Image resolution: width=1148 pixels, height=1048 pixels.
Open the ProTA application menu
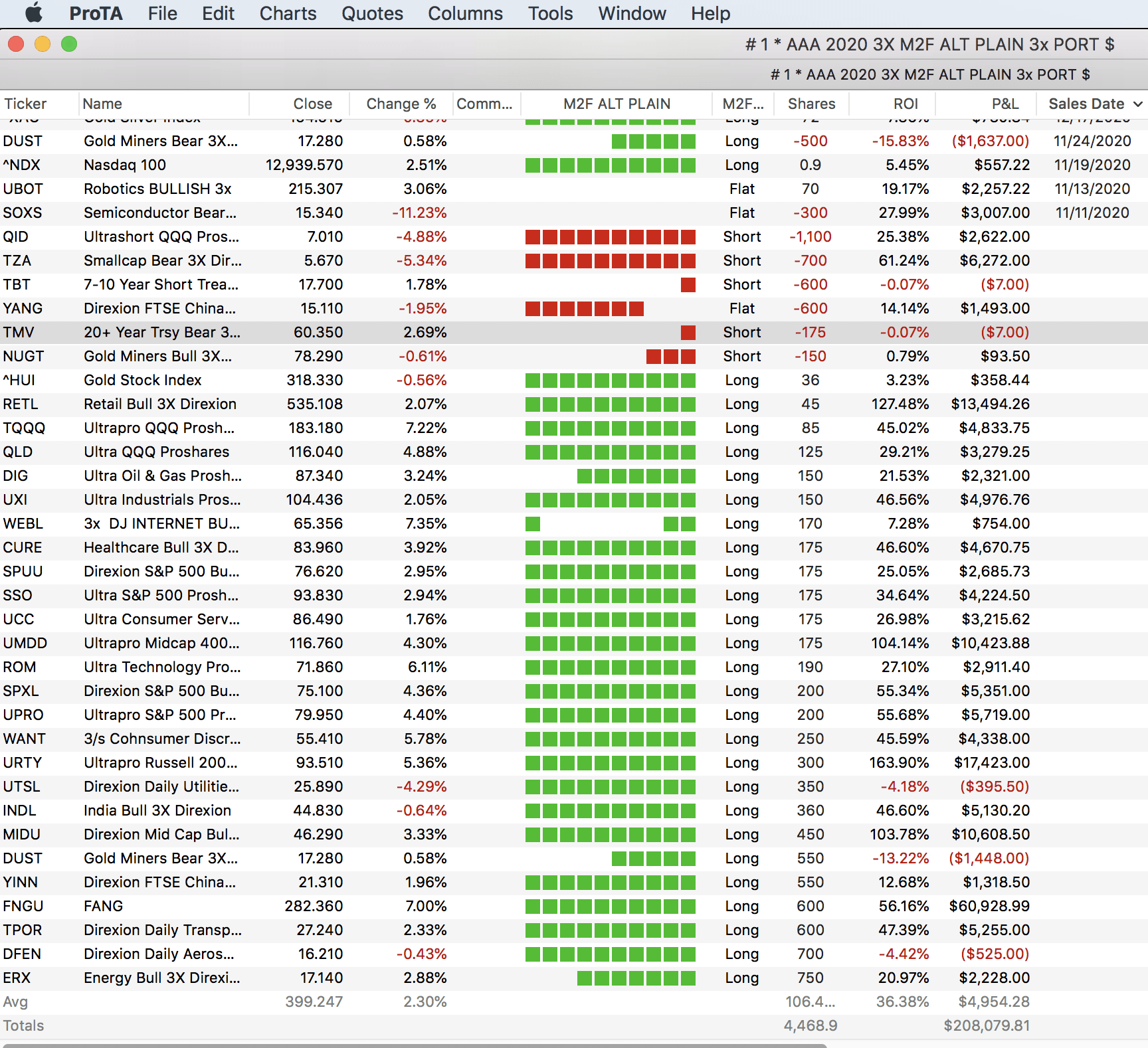(x=96, y=13)
